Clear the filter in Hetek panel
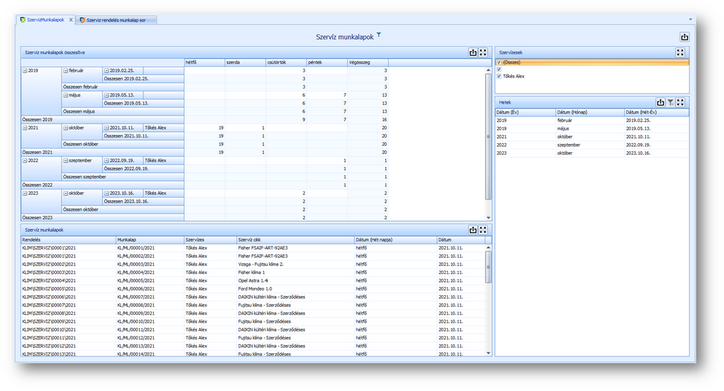The height and width of the screenshot is (391, 724). pyautogui.click(x=670, y=102)
